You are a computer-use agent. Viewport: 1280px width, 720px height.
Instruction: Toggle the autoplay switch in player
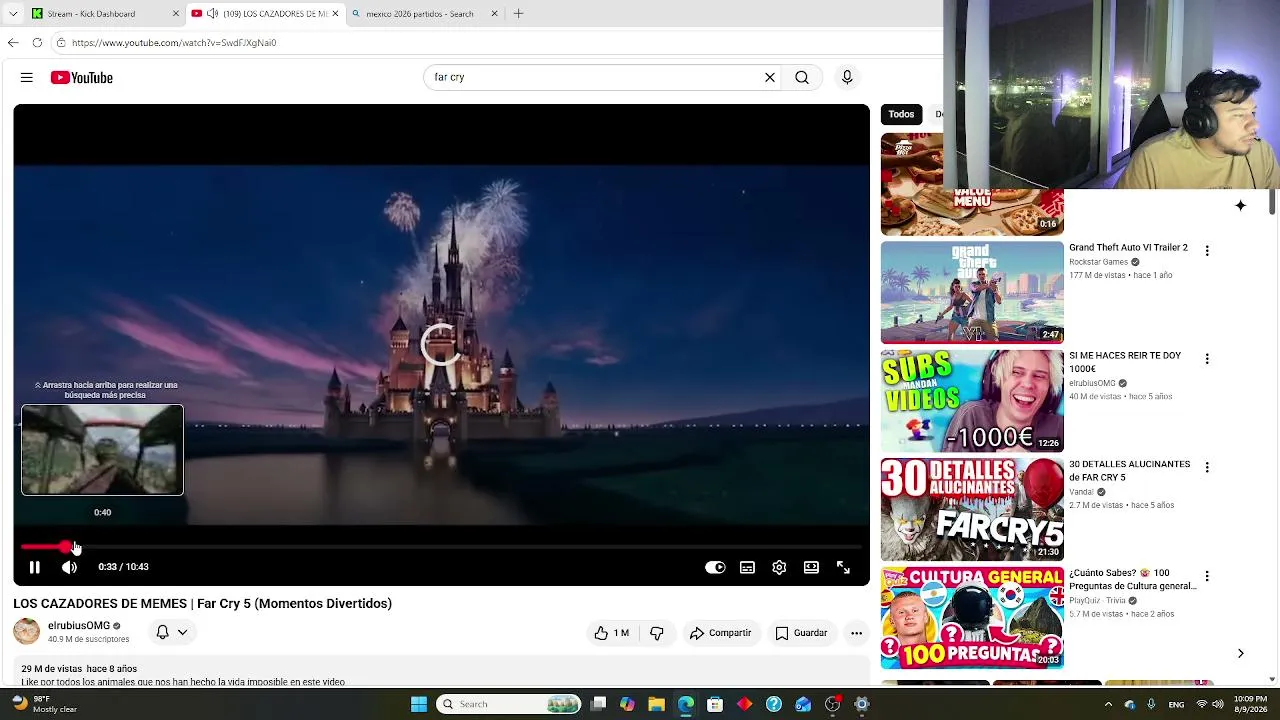[715, 567]
